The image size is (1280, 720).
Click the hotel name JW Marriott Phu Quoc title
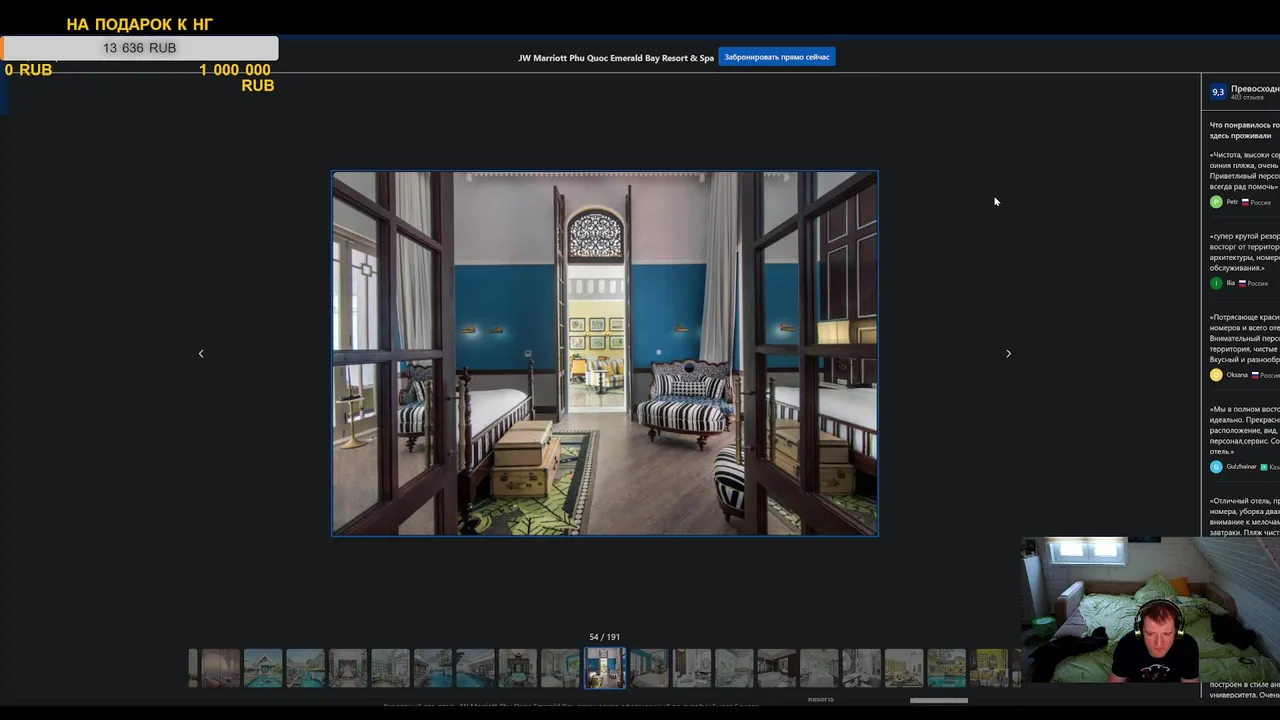point(616,58)
